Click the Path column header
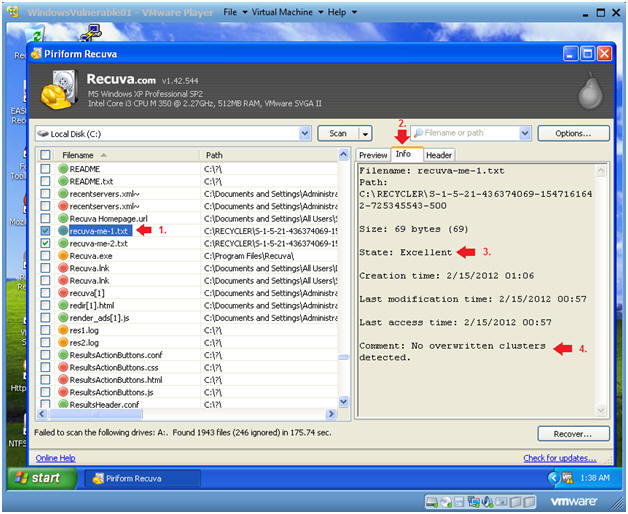 point(268,155)
